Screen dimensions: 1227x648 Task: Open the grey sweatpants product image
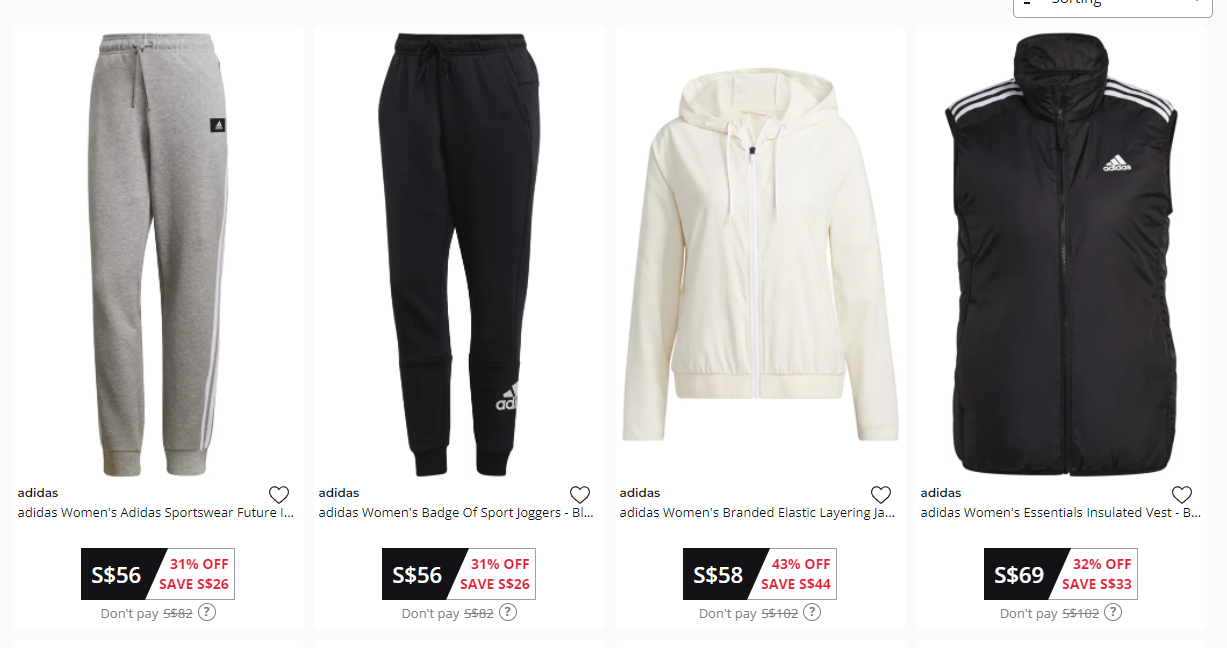coord(158,255)
